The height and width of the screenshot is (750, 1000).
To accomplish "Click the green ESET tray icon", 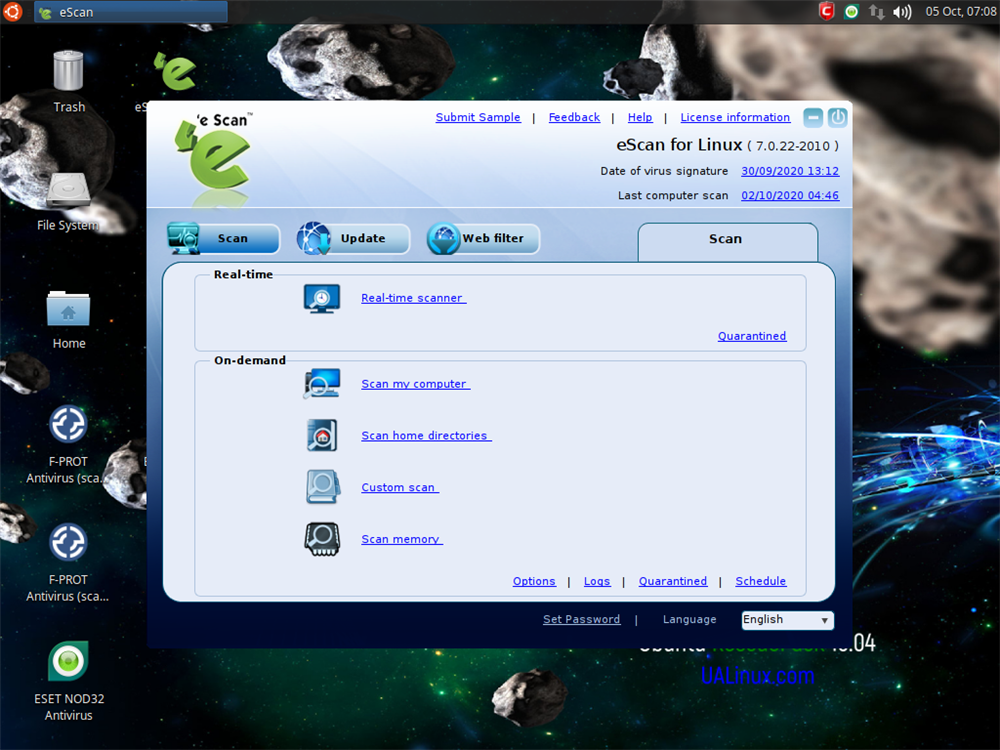I will [851, 11].
